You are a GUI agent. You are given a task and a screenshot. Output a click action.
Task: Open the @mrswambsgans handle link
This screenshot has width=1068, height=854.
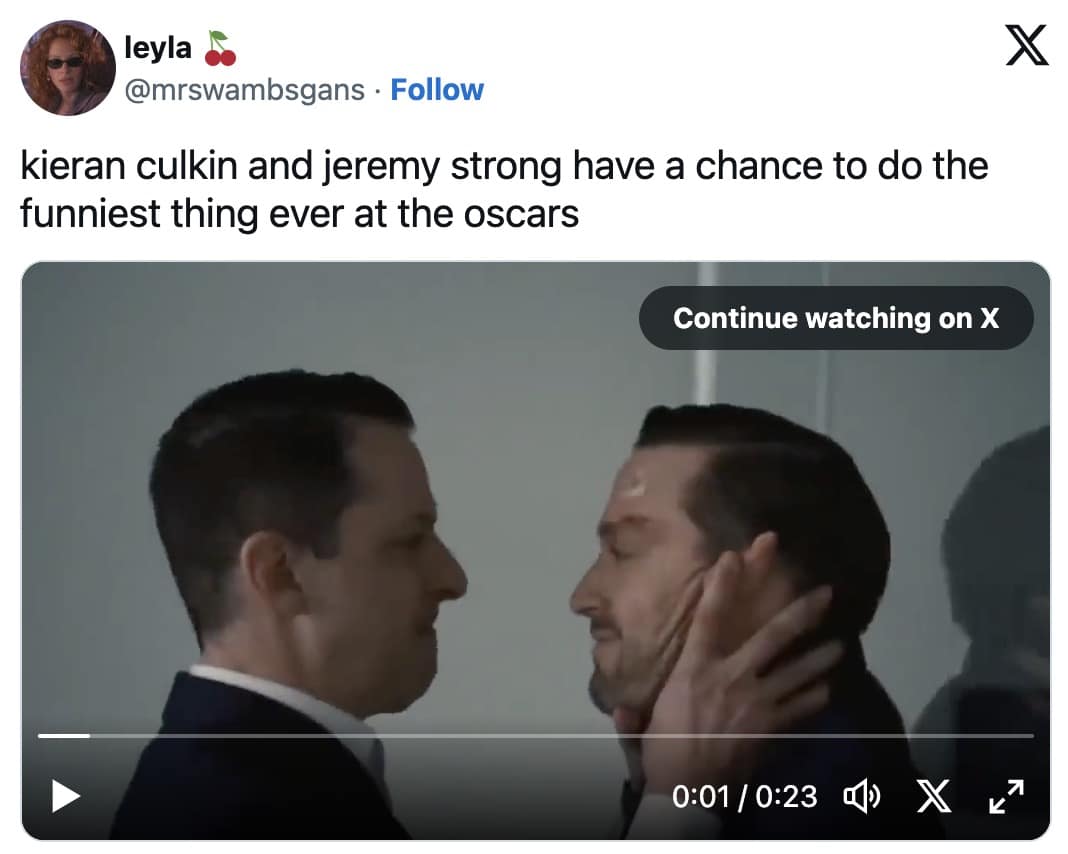pos(244,90)
